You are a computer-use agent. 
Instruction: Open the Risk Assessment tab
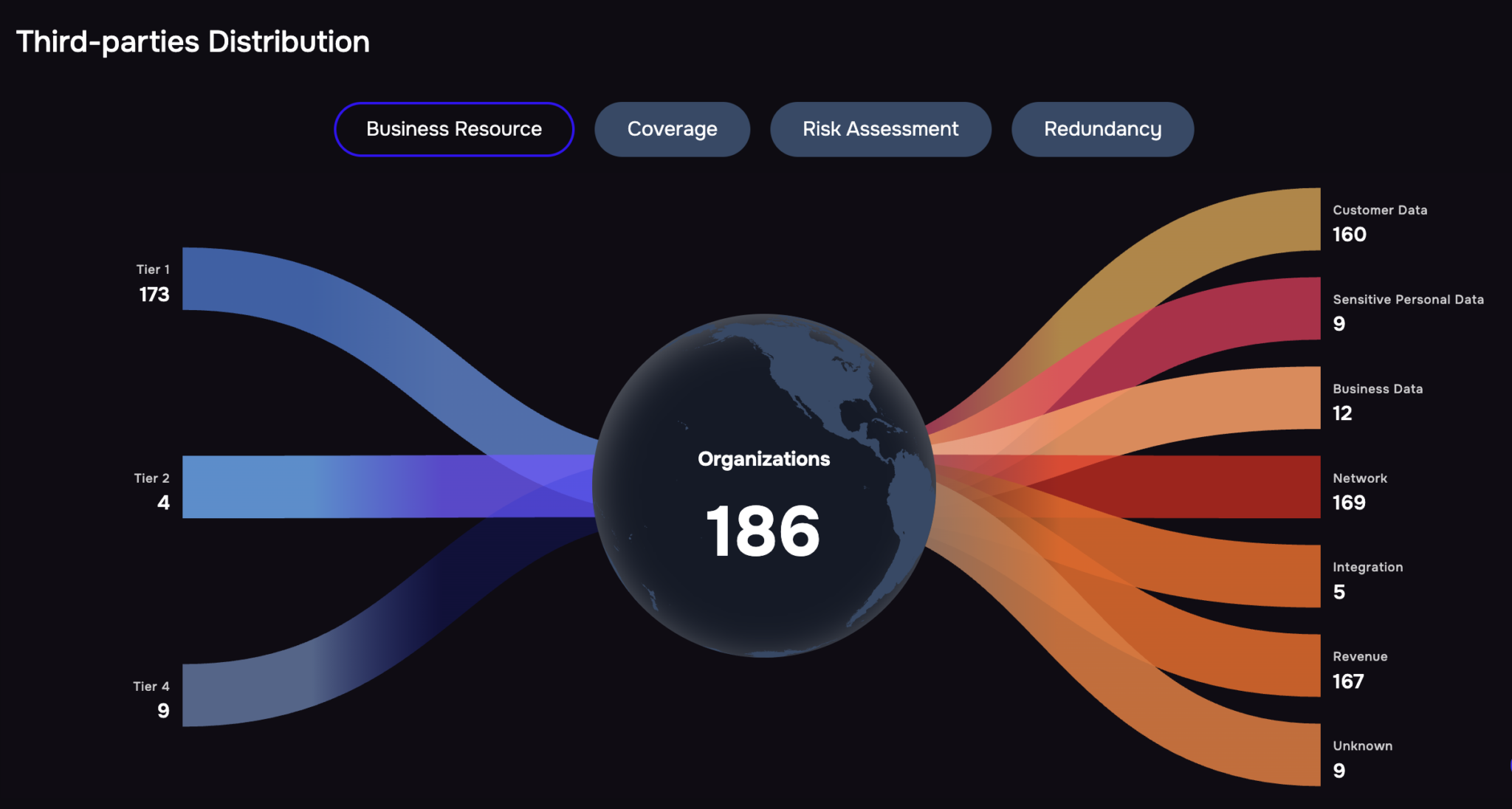[x=880, y=129]
